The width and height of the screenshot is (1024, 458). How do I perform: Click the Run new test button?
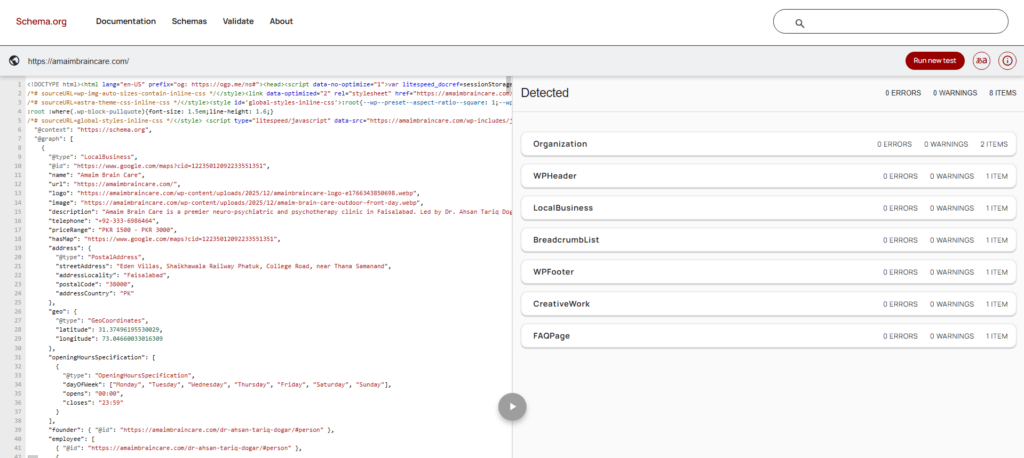point(935,61)
